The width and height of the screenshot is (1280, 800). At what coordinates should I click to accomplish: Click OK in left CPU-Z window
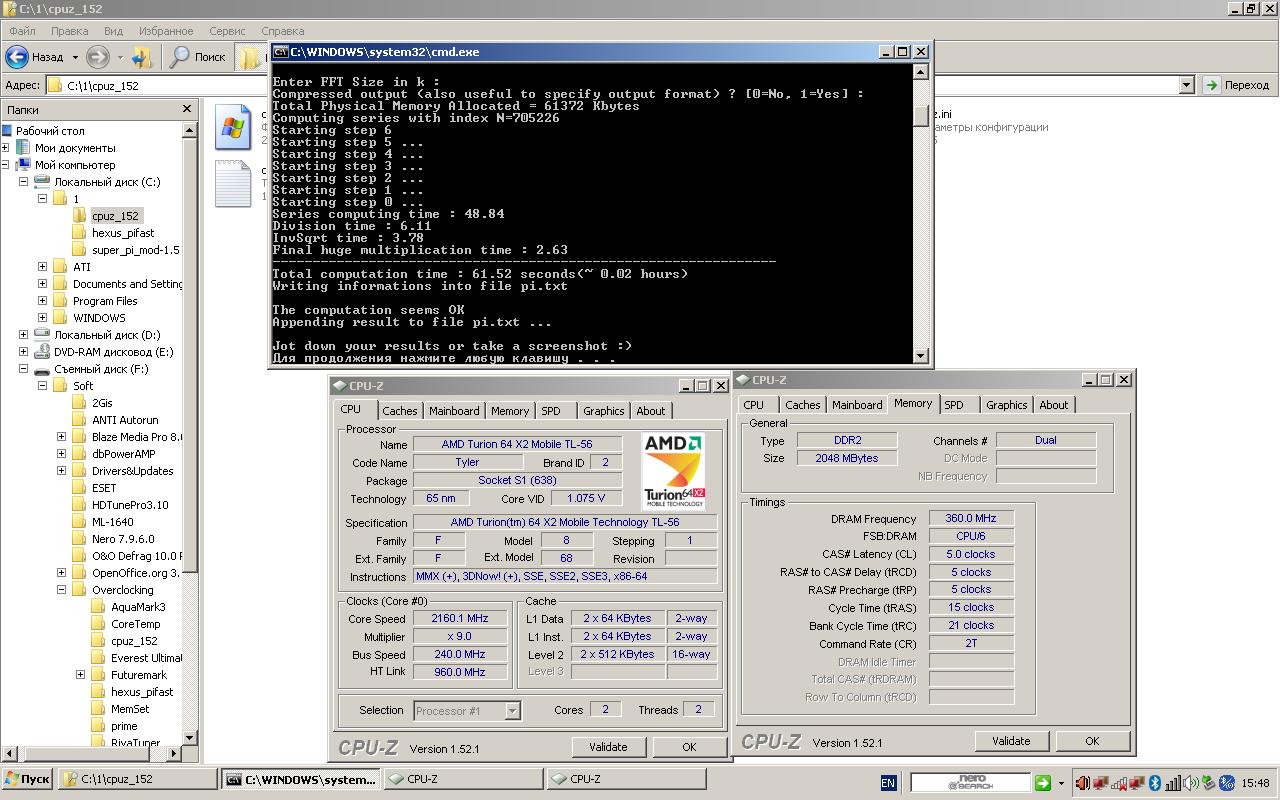point(689,747)
